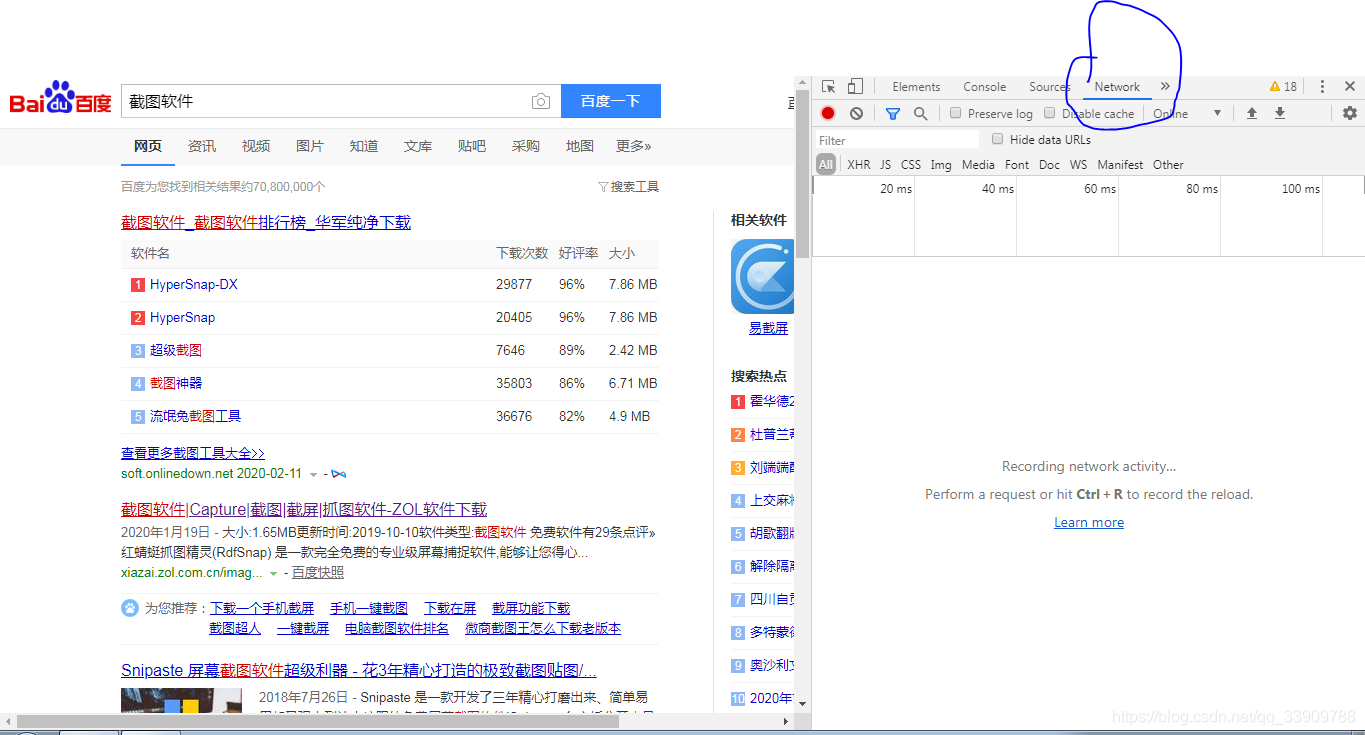Clear the network log

(856, 113)
